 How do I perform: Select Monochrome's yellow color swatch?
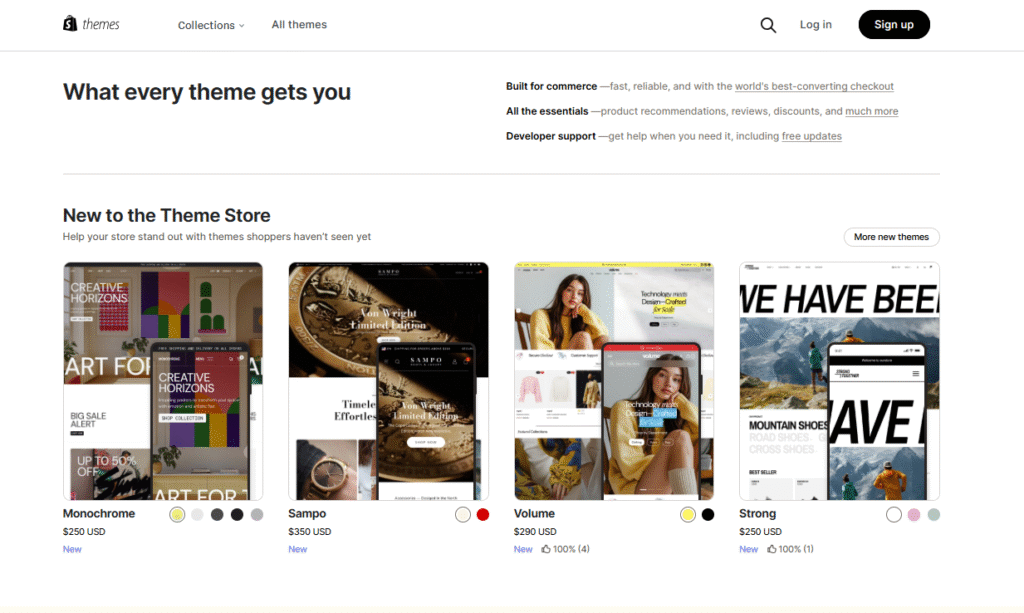177,514
